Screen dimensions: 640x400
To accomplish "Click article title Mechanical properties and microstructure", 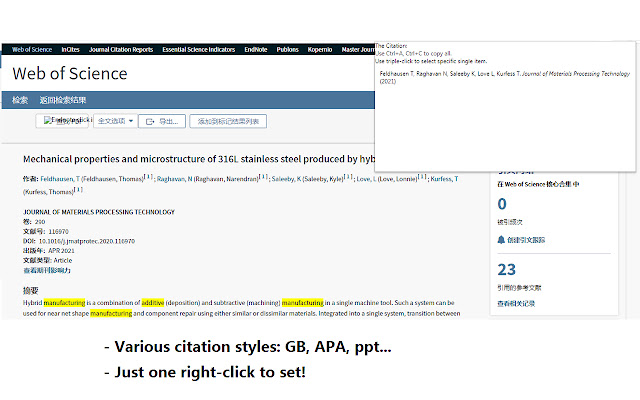I will [x=198, y=159].
